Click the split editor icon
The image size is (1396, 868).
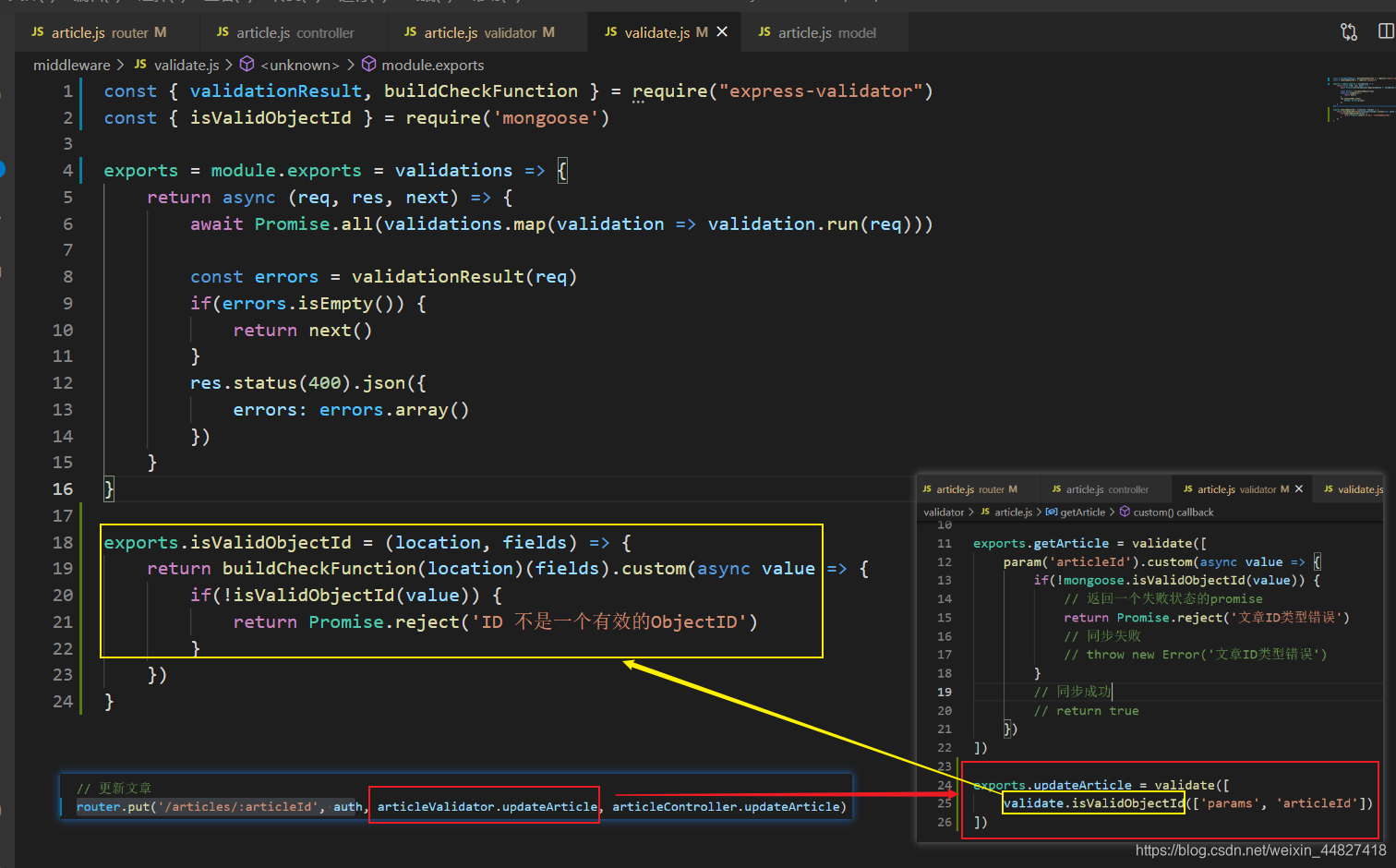click(1386, 31)
